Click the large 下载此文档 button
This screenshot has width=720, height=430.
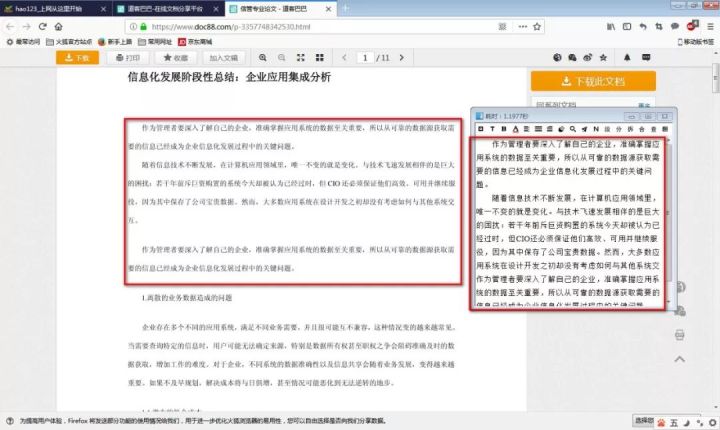tap(593, 81)
